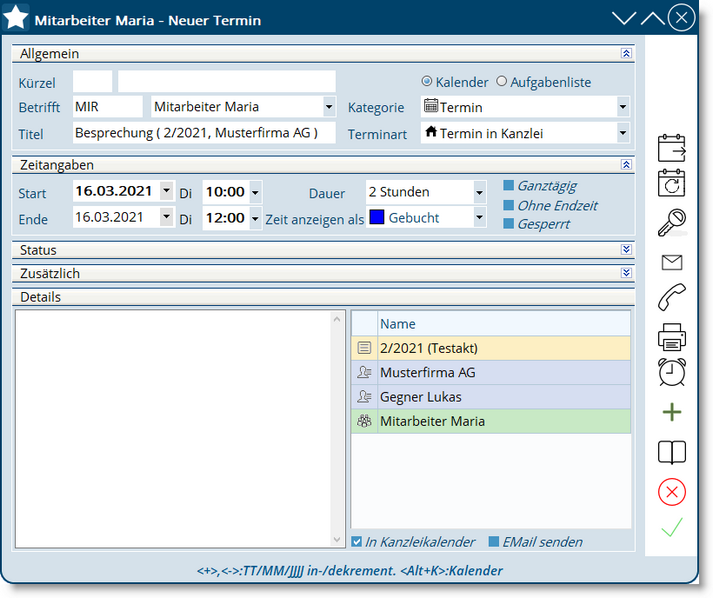Viewport: 713px width, 598px height.
Task: Click the telephone handset icon
Action: click(672, 297)
